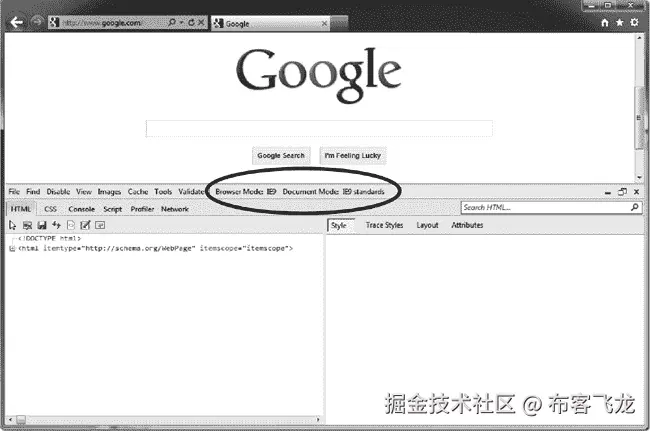Click the HTML pane horizontal scrollbar right arrow
Image resolution: width=650 pixels, height=431 pixels.
point(318,419)
